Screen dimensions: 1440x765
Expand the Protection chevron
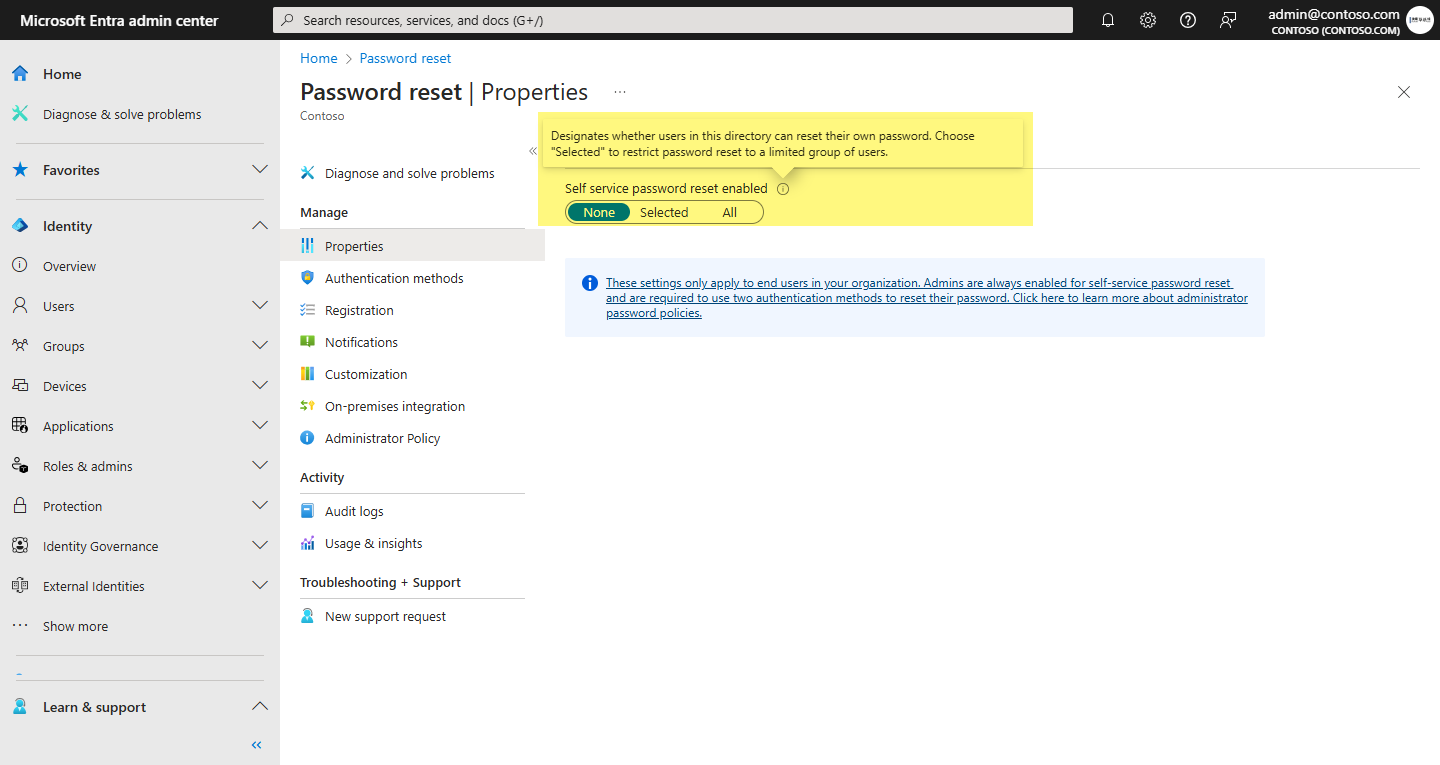click(x=260, y=506)
